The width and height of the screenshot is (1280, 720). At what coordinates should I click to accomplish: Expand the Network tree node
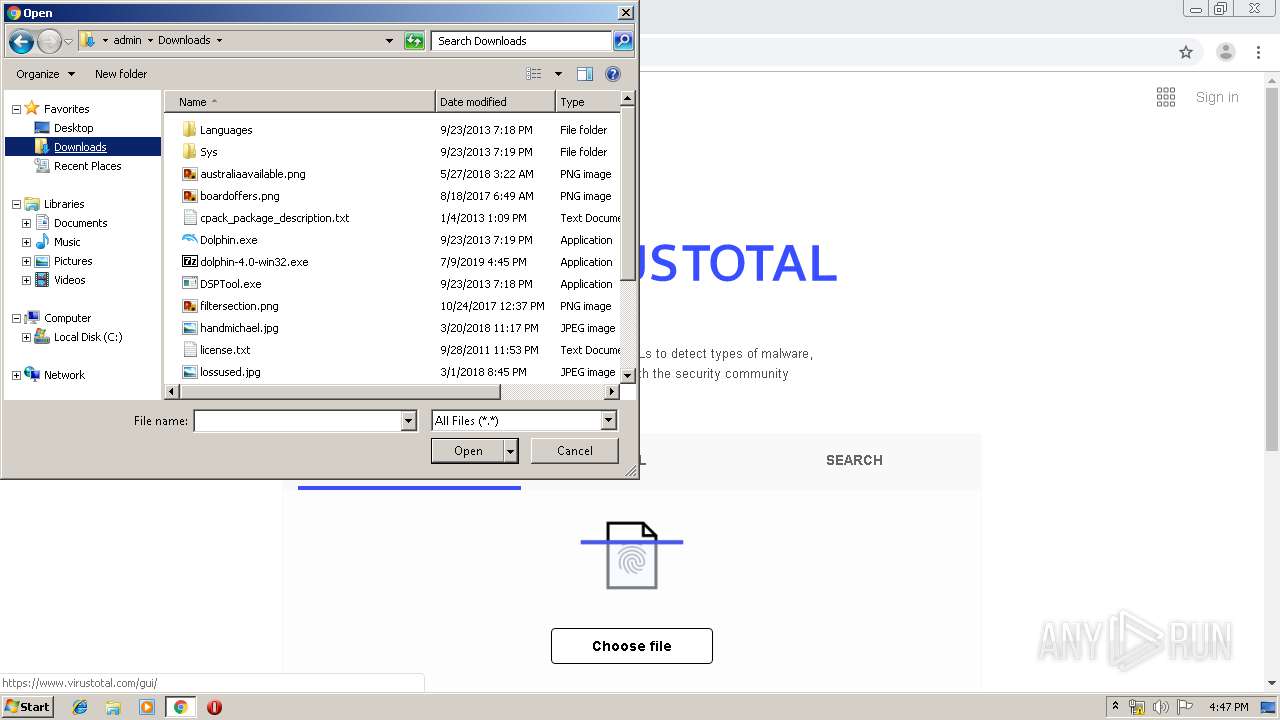16,375
